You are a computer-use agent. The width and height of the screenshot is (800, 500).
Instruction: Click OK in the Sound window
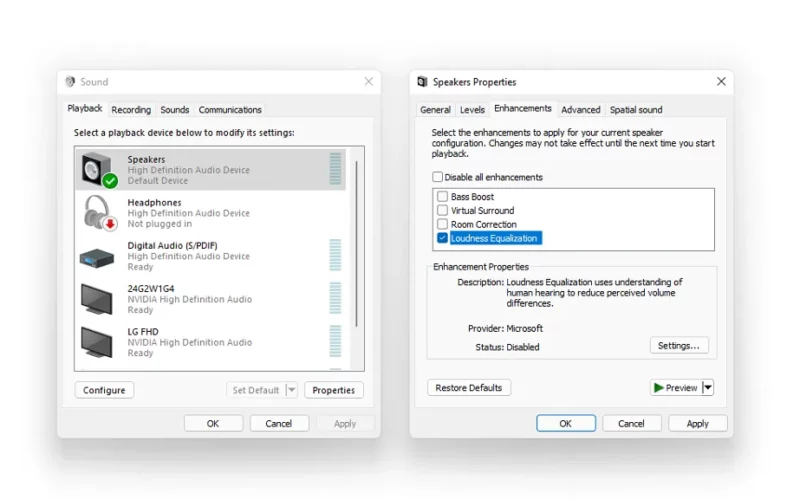213,423
